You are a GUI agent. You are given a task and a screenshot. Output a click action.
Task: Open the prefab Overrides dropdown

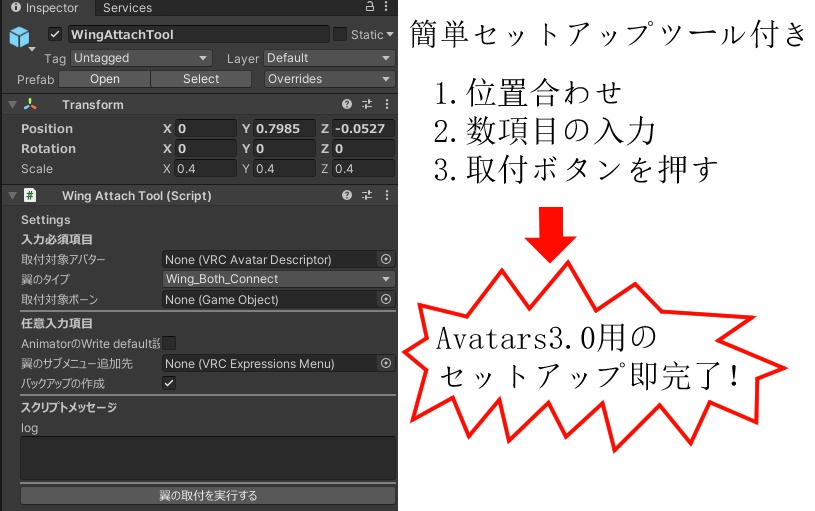(329, 79)
